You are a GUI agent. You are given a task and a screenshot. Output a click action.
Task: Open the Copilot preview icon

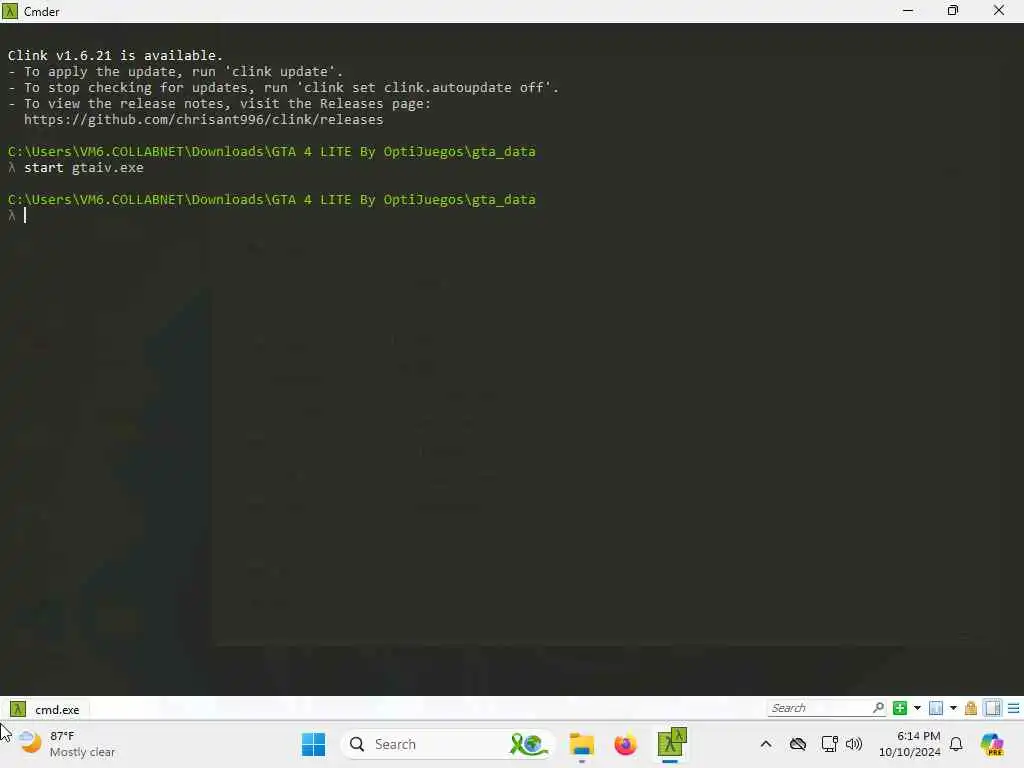pos(993,744)
